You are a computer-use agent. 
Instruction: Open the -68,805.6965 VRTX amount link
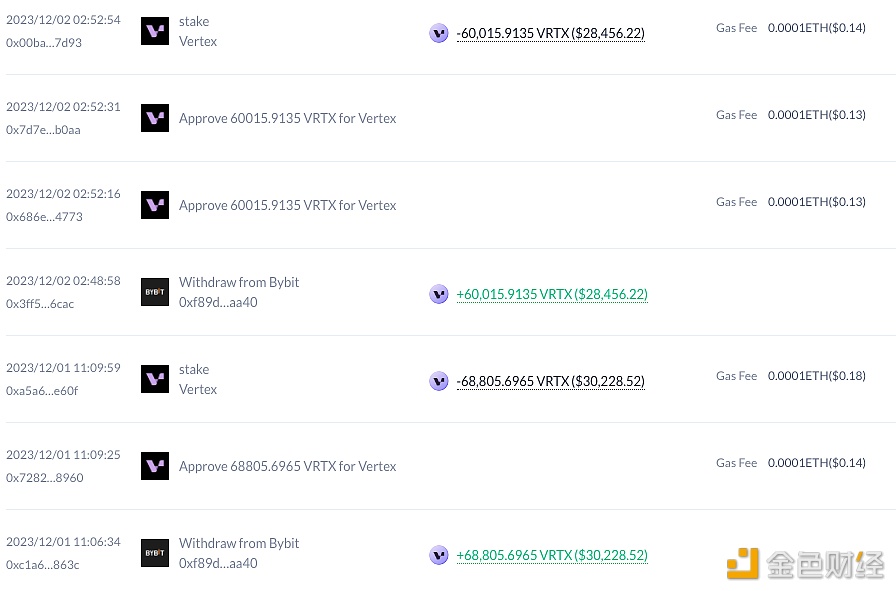point(551,381)
